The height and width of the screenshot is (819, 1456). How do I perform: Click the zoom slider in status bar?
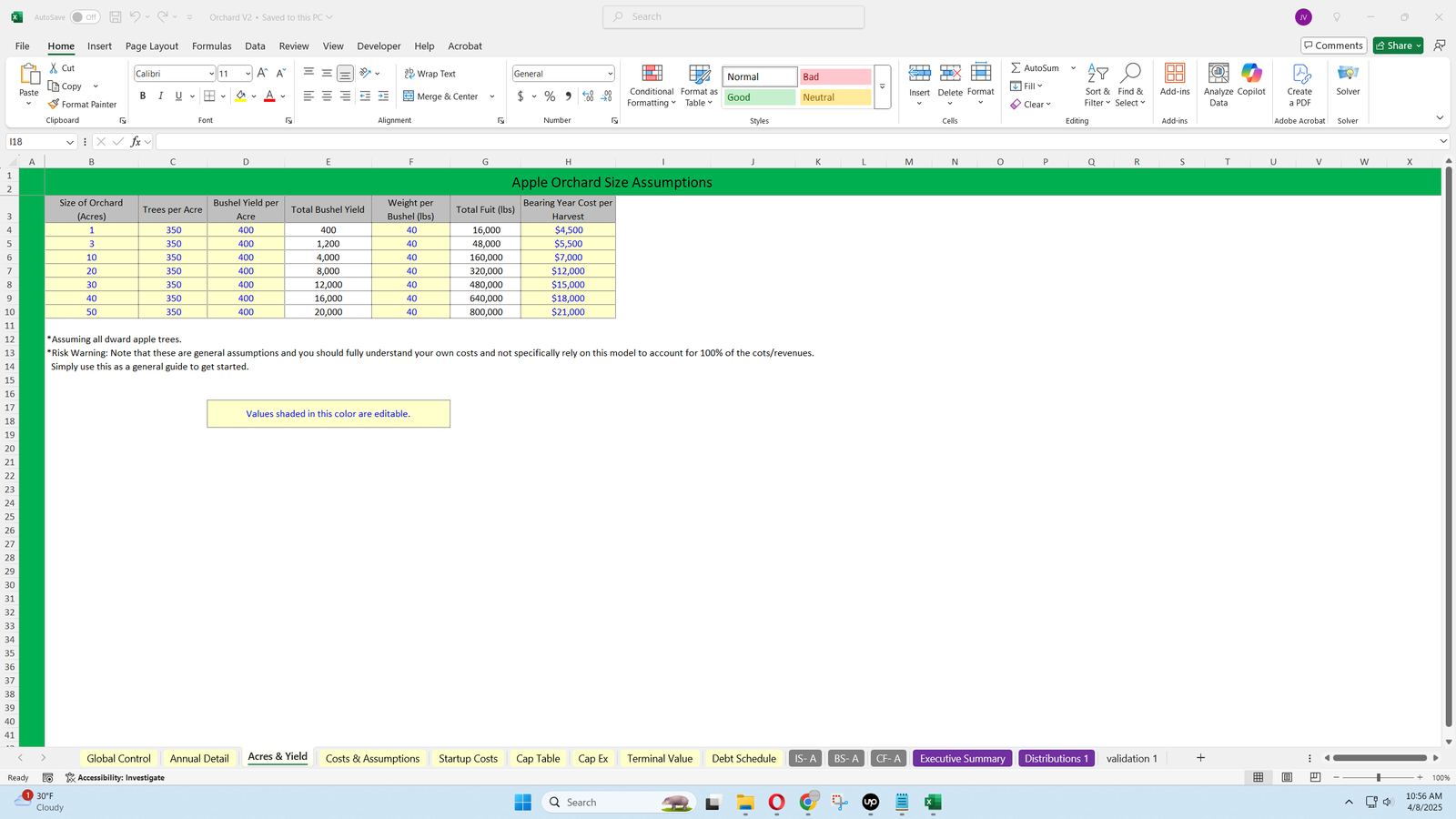coord(1379,778)
